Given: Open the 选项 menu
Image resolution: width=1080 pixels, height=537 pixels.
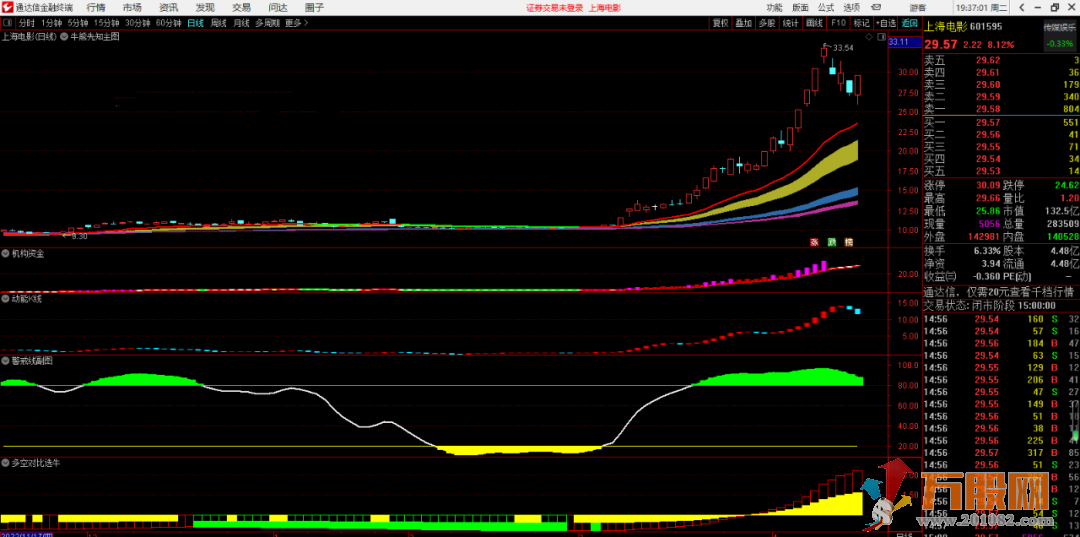Looking at the screenshot, I should 851,8.
